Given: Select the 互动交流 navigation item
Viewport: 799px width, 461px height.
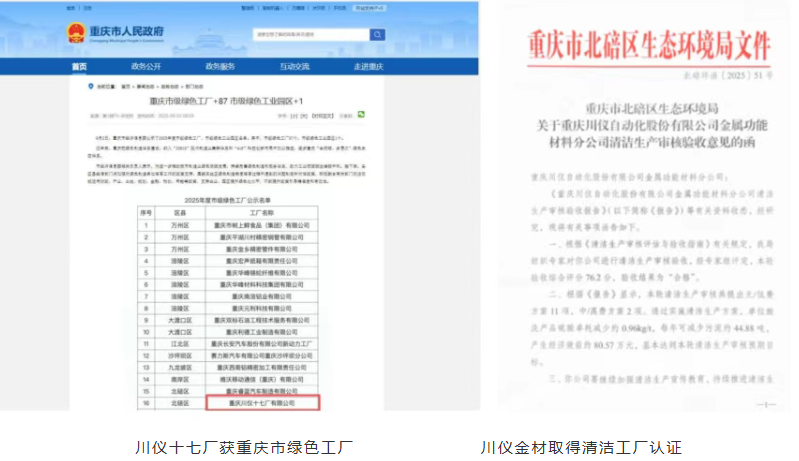Looking at the screenshot, I should pyautogui.click(x=295, y=66).
